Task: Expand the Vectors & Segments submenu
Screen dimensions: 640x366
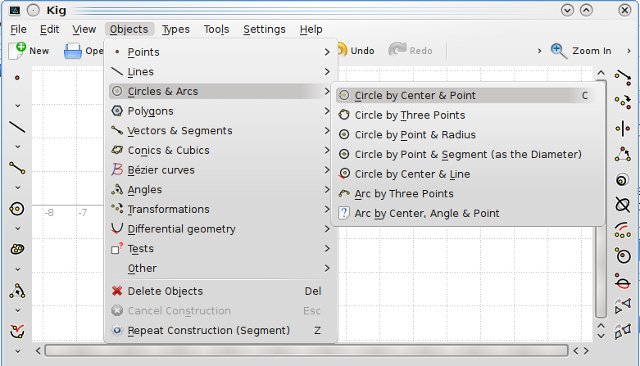Action: tap(220, 131)
